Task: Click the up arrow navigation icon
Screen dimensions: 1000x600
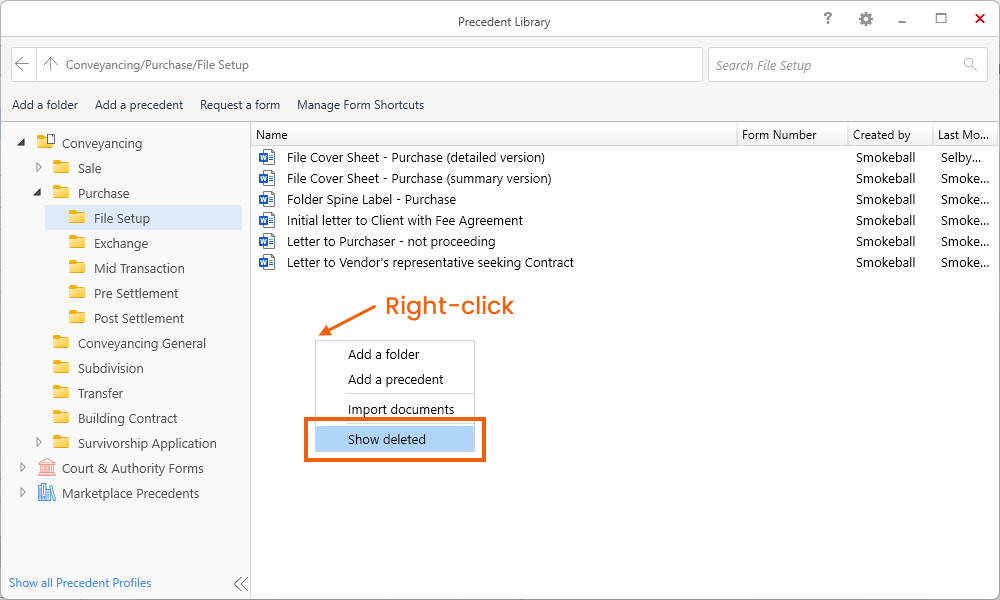Action: pyautogui.click(x=51, y=65)
